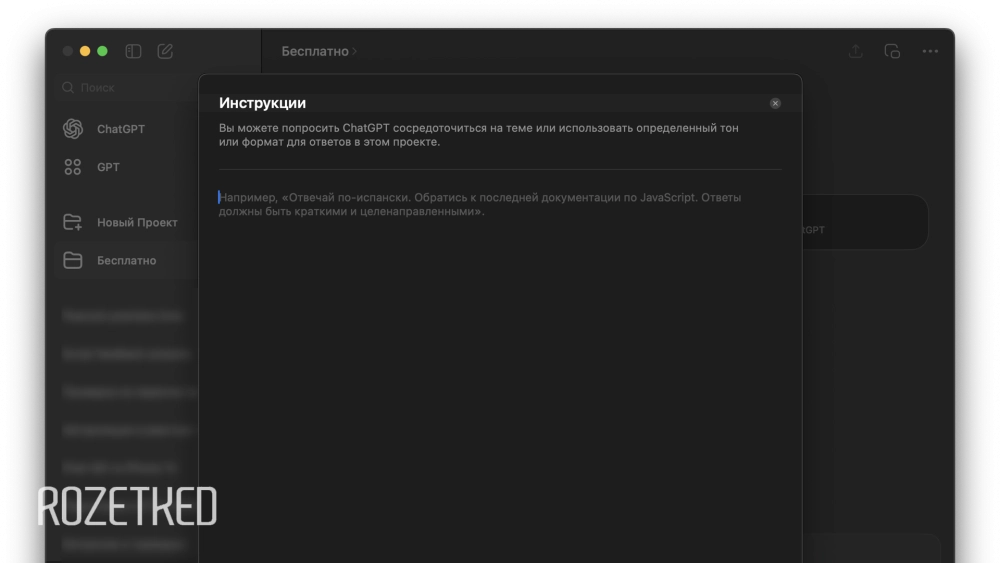Toggle the sidebar panel icon
Image resolution: width=1000 pixels, height=563 pixels.
click(x=133, y=51)
